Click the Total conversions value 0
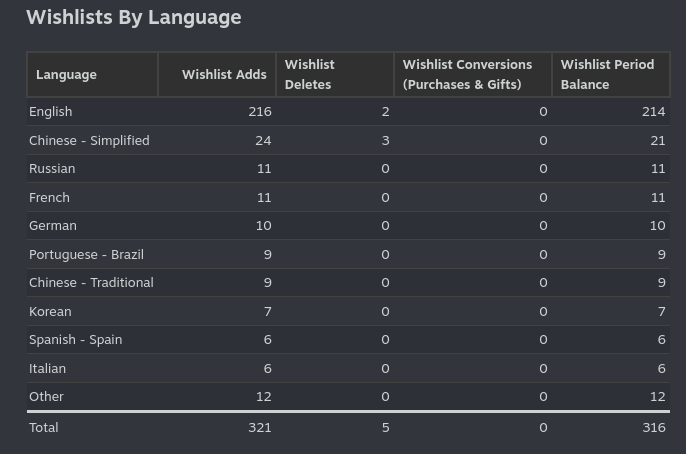Screen dimensions: 686x454 pyautogui.click(x=543, y=427)
